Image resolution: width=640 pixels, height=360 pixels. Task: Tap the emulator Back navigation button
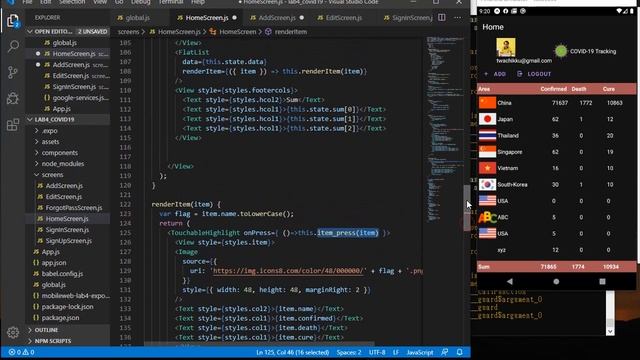click(510, 281)
